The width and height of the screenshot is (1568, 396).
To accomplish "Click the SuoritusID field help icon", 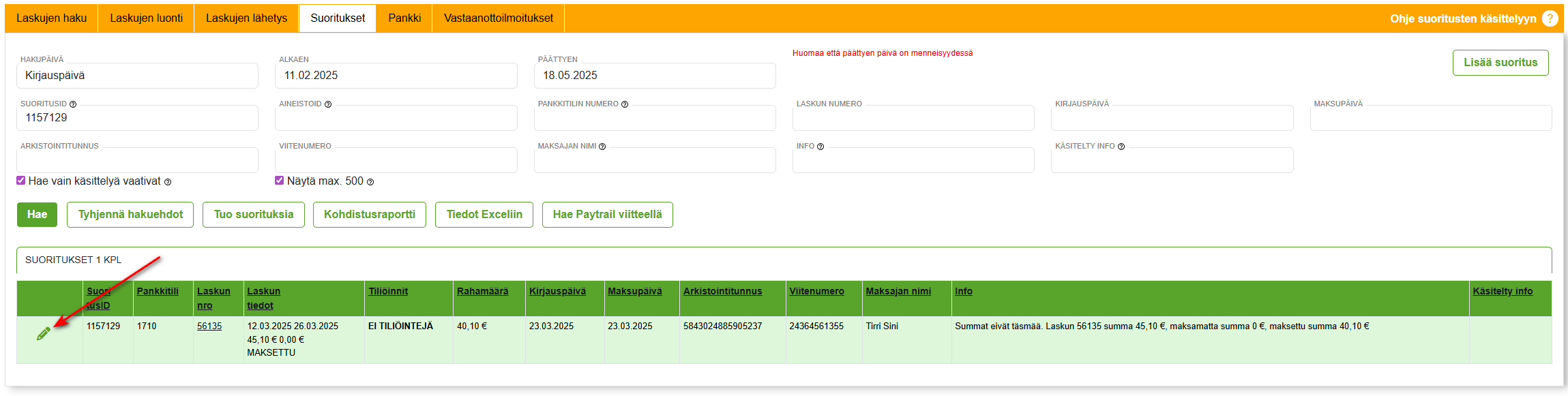I will [x=73, y=104].
